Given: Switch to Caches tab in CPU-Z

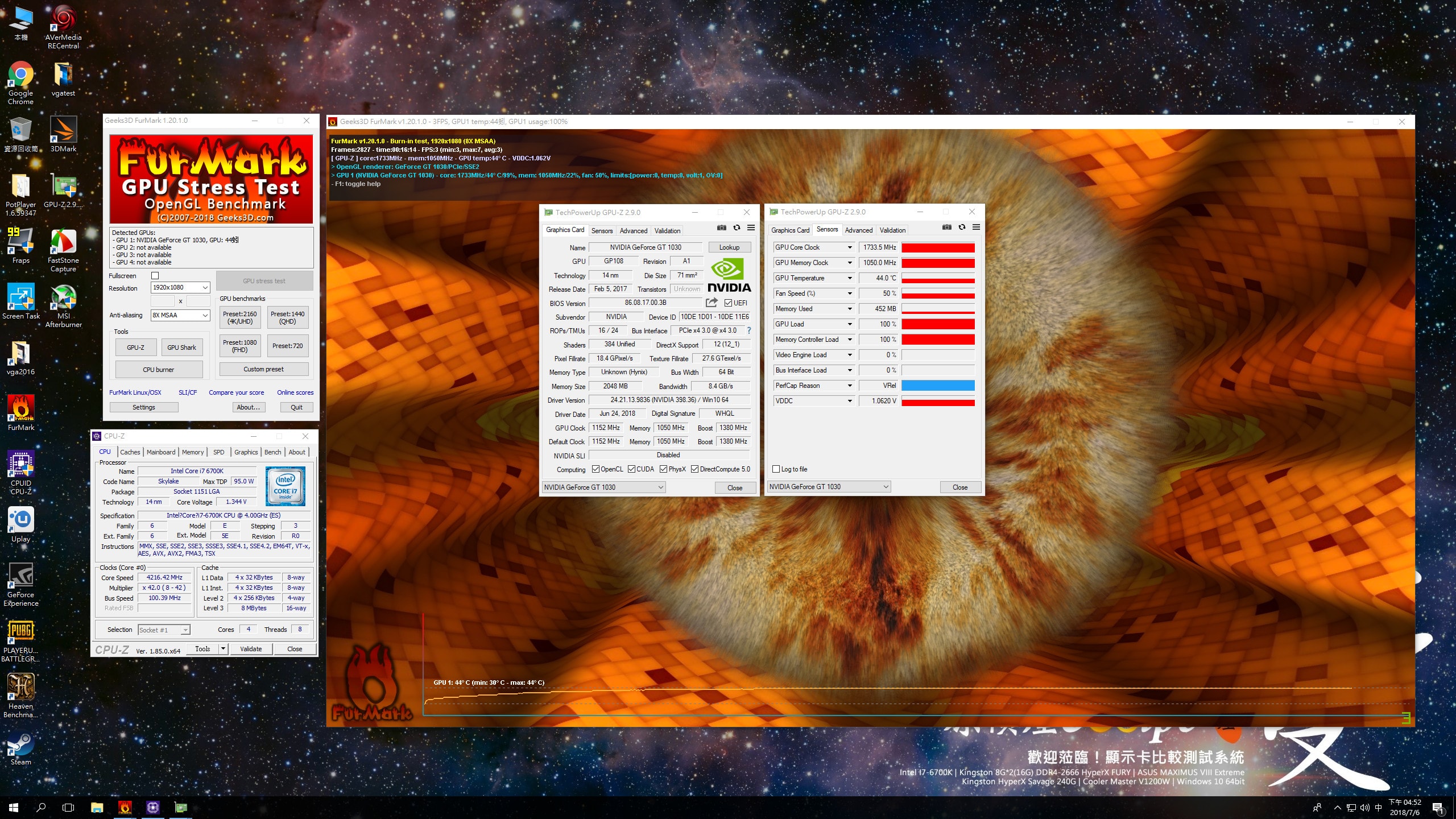Looking at the screenshot, I should [130, 452].
